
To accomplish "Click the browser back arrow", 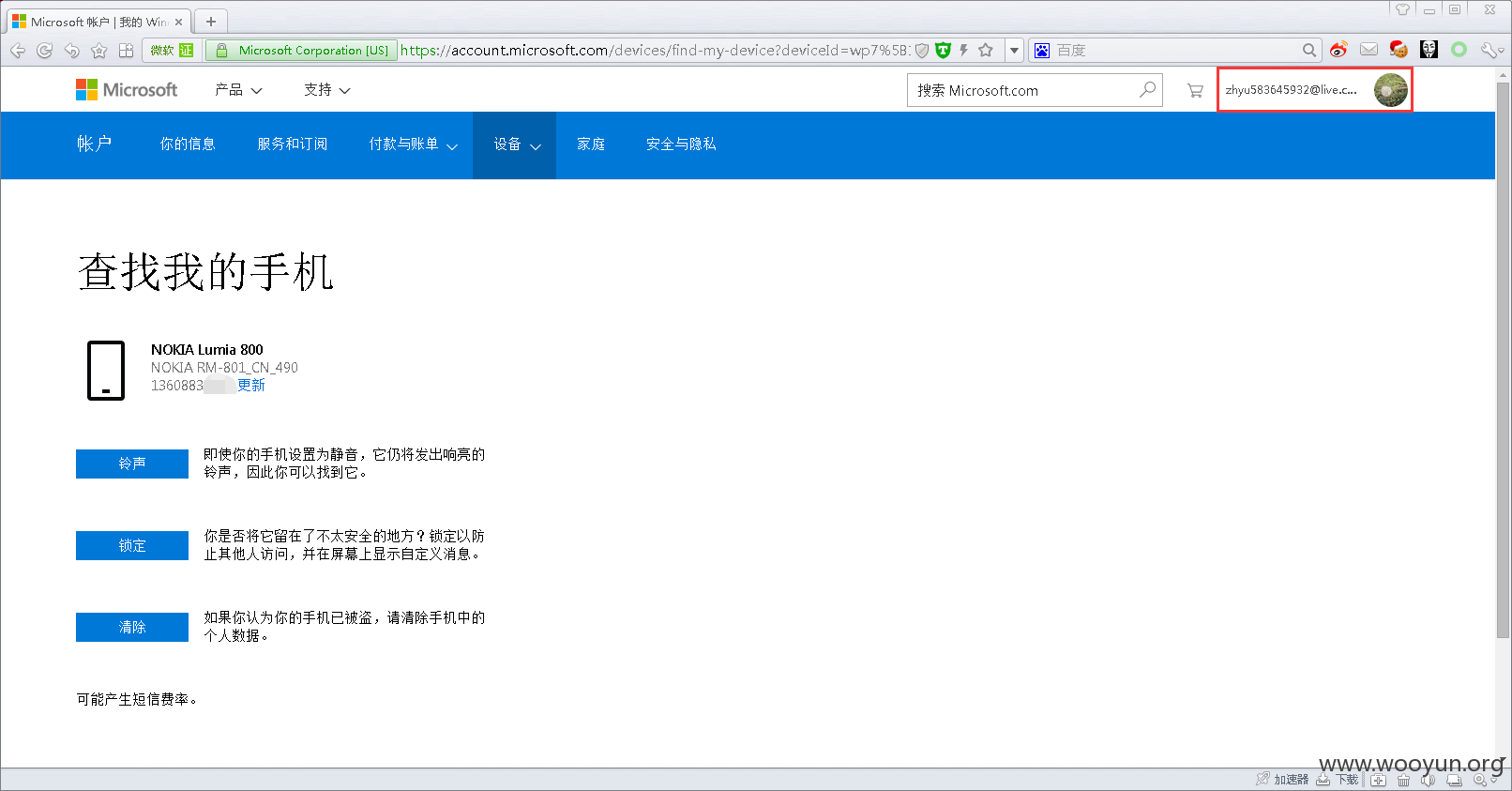I will [x=18, y=51].
